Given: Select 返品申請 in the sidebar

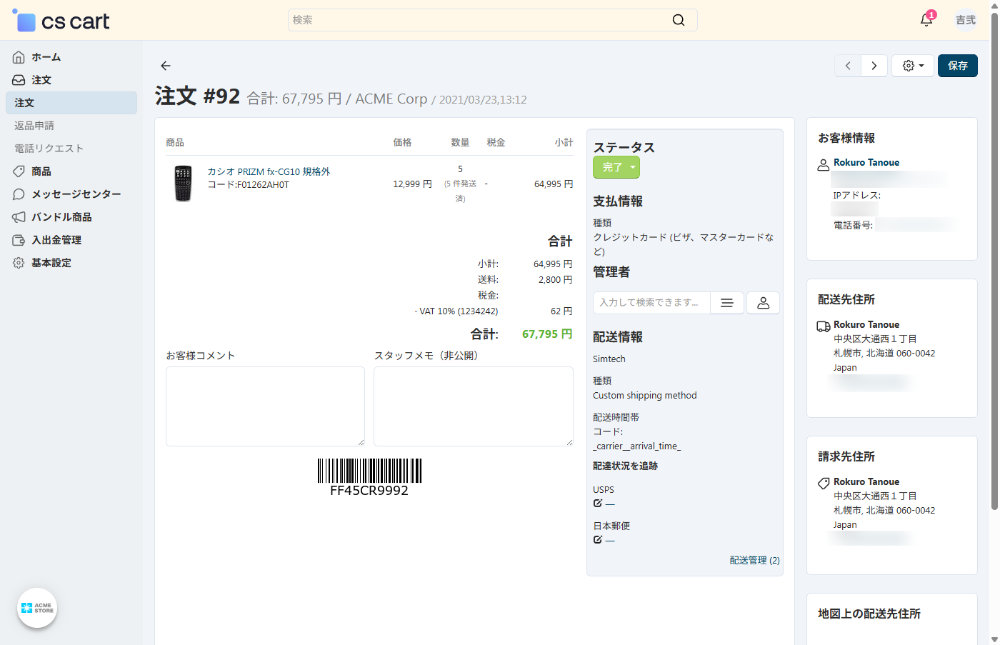Looking at the screenshot, I should 34,125.
